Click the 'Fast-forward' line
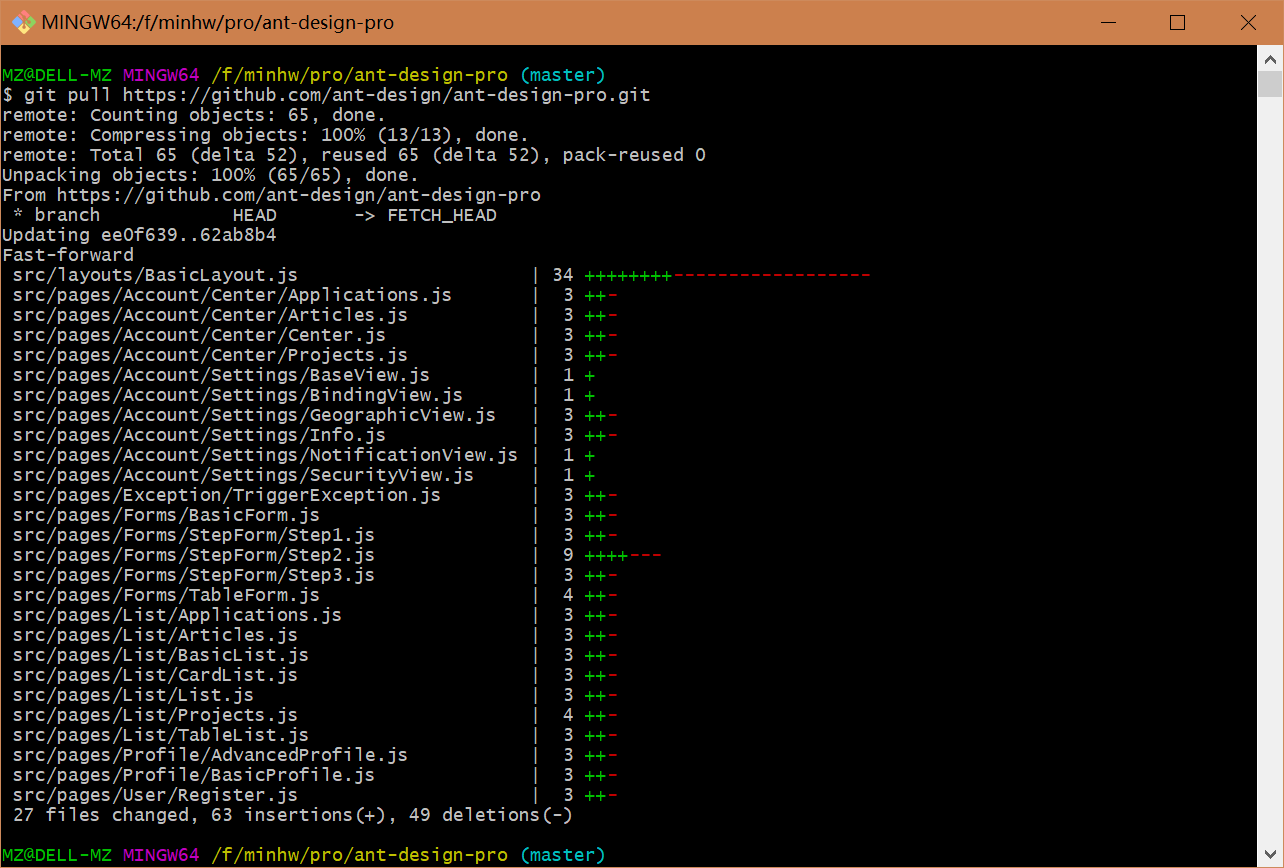The height and width of the screenshot is (868, 1284). 68,255
